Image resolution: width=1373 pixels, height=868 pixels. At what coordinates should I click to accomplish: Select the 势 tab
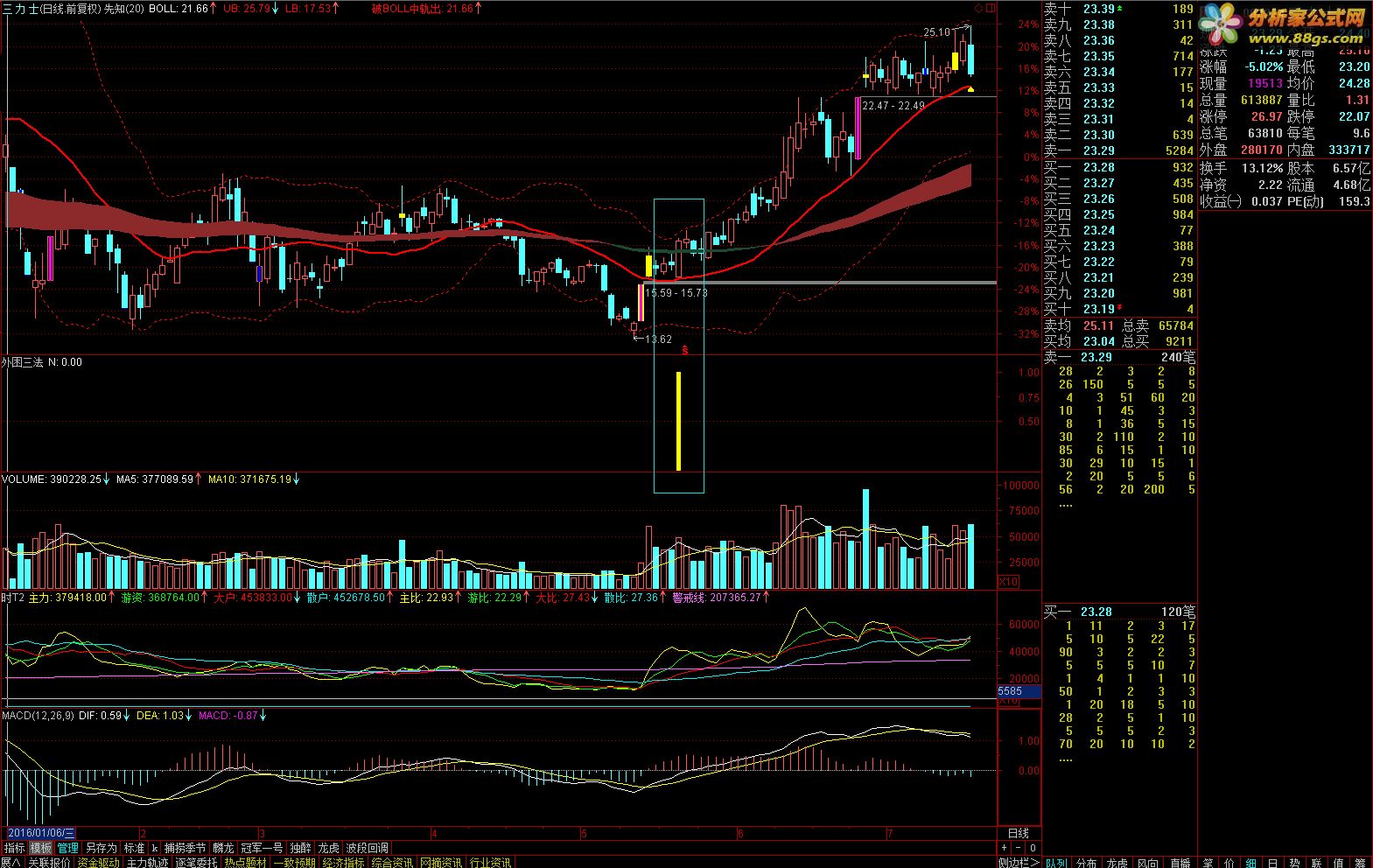coord(1294,863)
